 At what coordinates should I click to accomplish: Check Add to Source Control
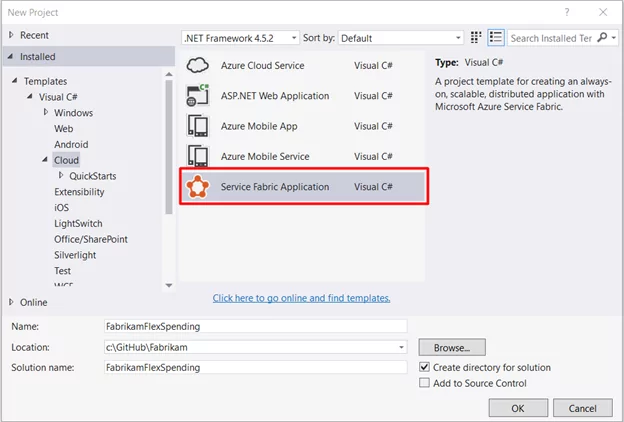pos(425,383)
